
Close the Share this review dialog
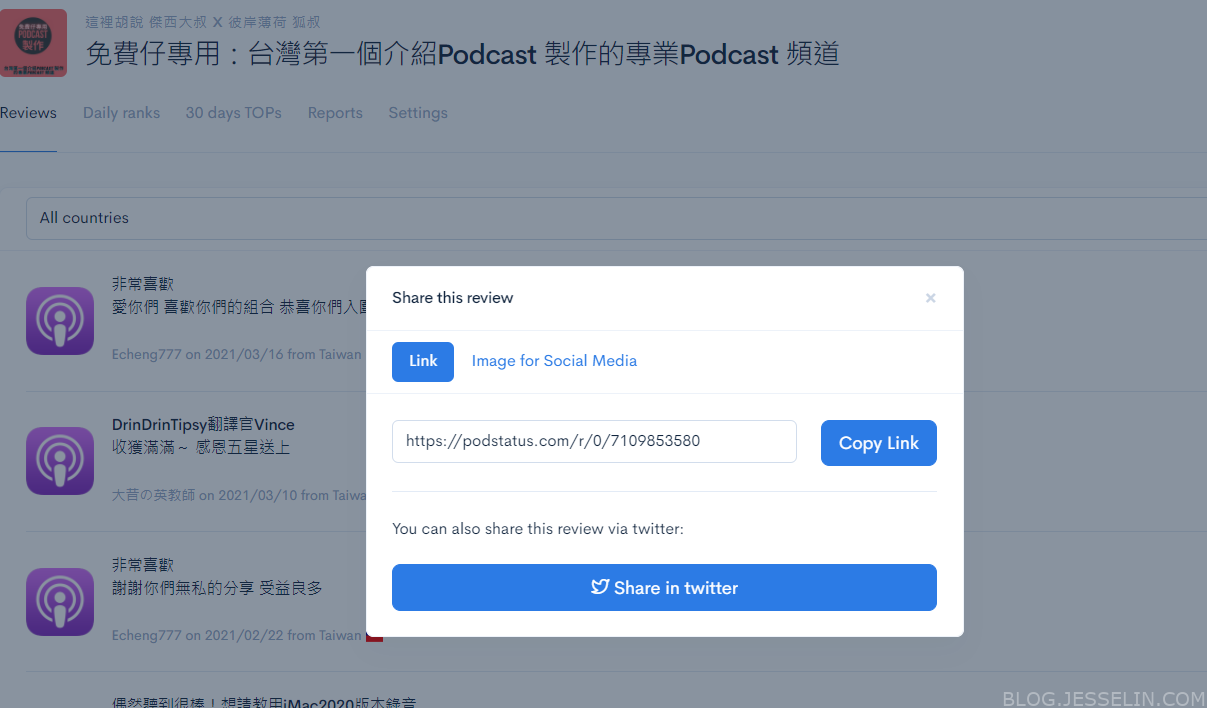[x=930, y=298]
